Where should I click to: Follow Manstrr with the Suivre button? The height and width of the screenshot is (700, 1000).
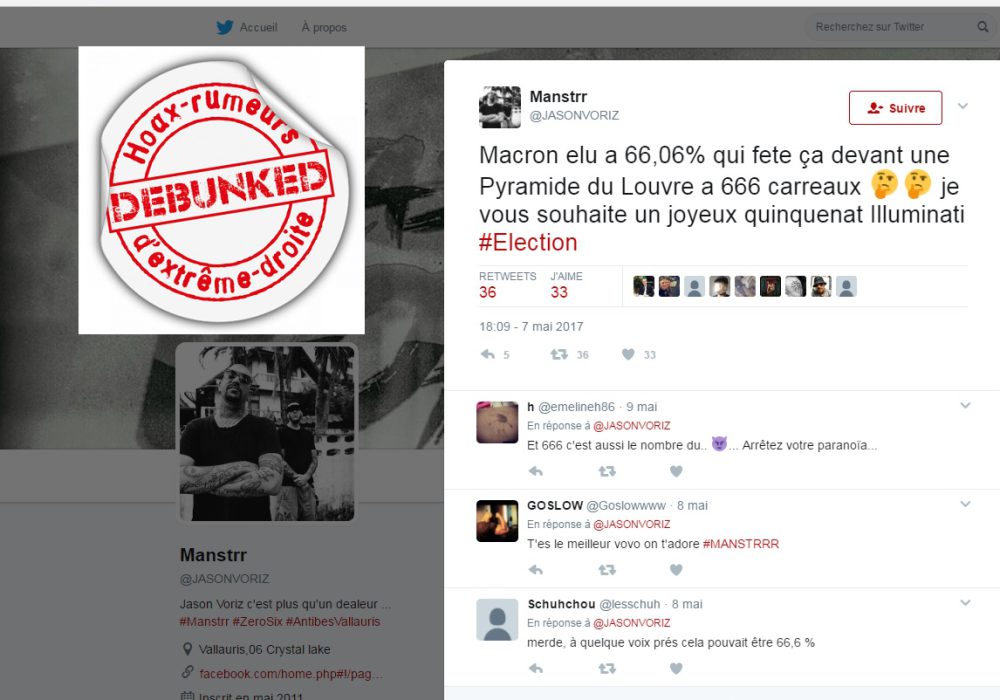tap(895, 108)
